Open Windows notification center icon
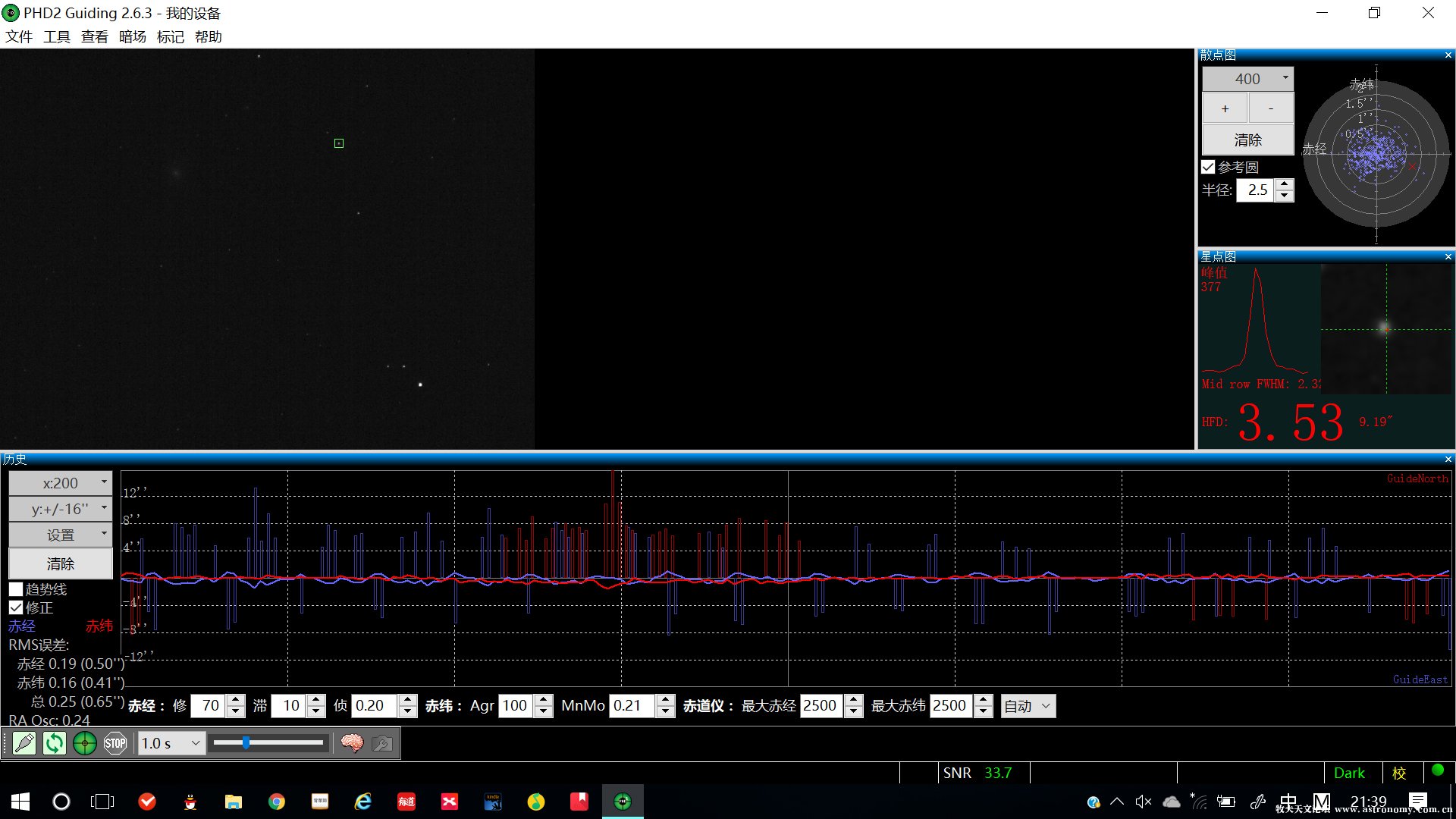 [1418, 800]
